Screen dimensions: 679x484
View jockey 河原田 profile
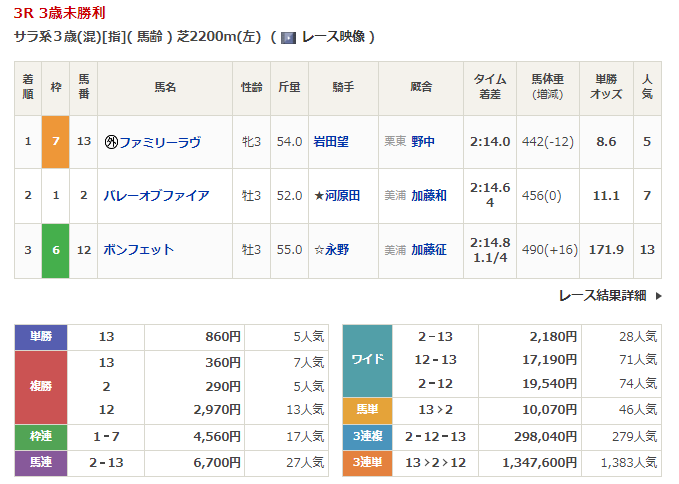(340, 196)
